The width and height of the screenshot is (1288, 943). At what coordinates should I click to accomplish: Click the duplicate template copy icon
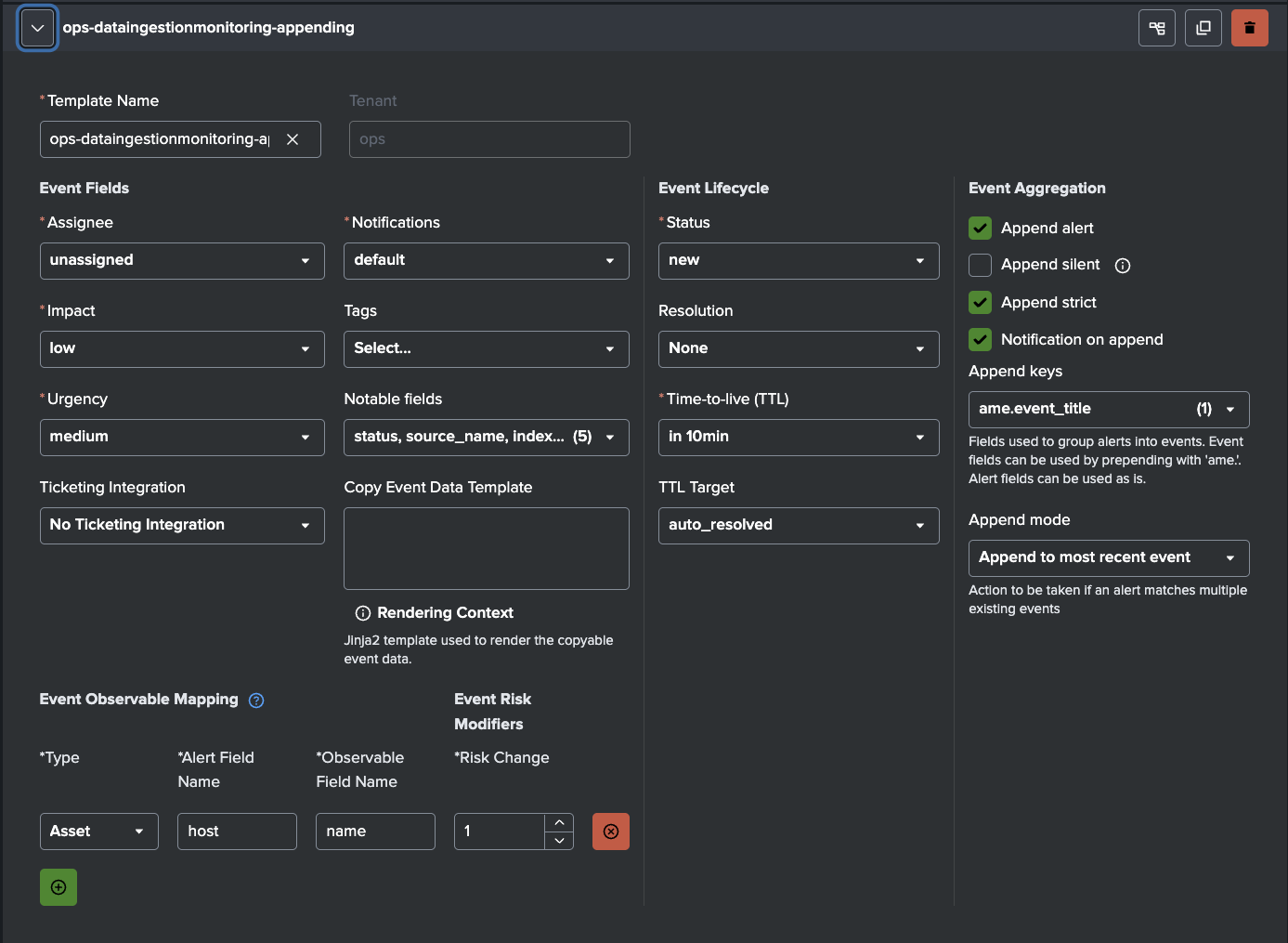(1203, 28)
